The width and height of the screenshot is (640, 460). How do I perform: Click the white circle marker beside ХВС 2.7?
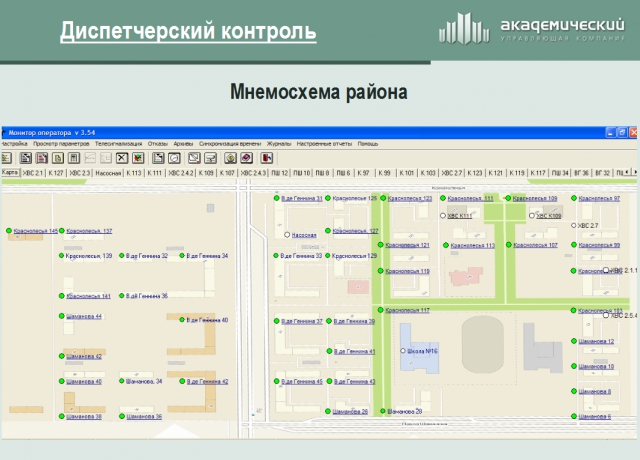573,225
